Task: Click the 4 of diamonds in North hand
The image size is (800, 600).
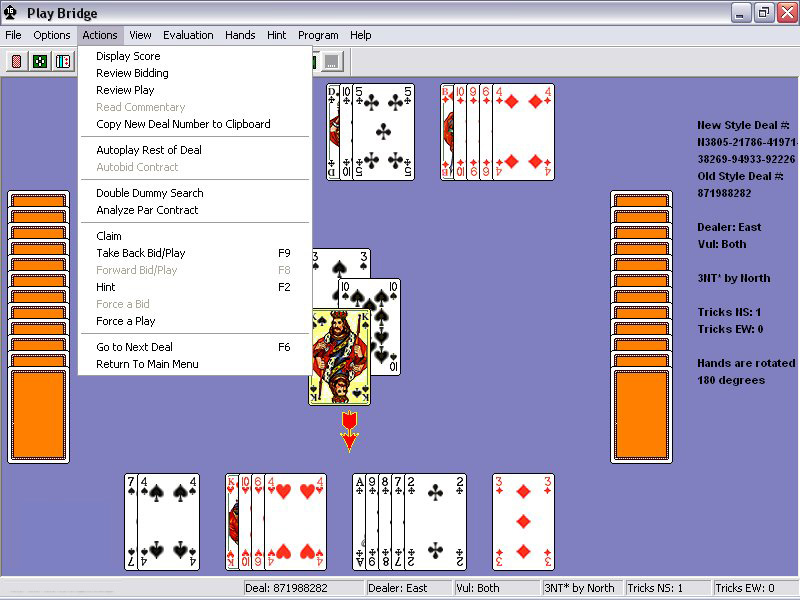Action: (x=523, y=131)
